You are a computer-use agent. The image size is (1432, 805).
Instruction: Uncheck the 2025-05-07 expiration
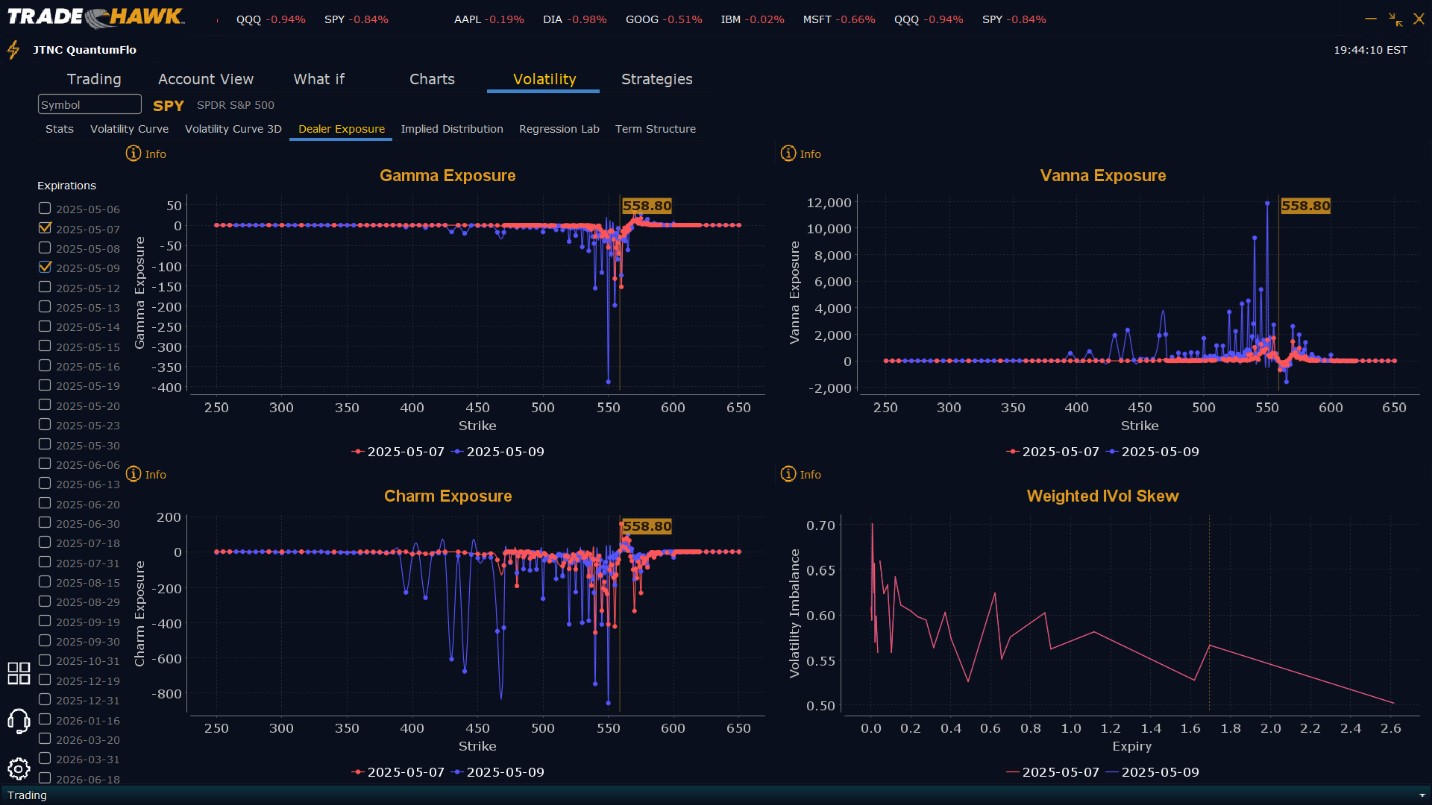[44, 228]
